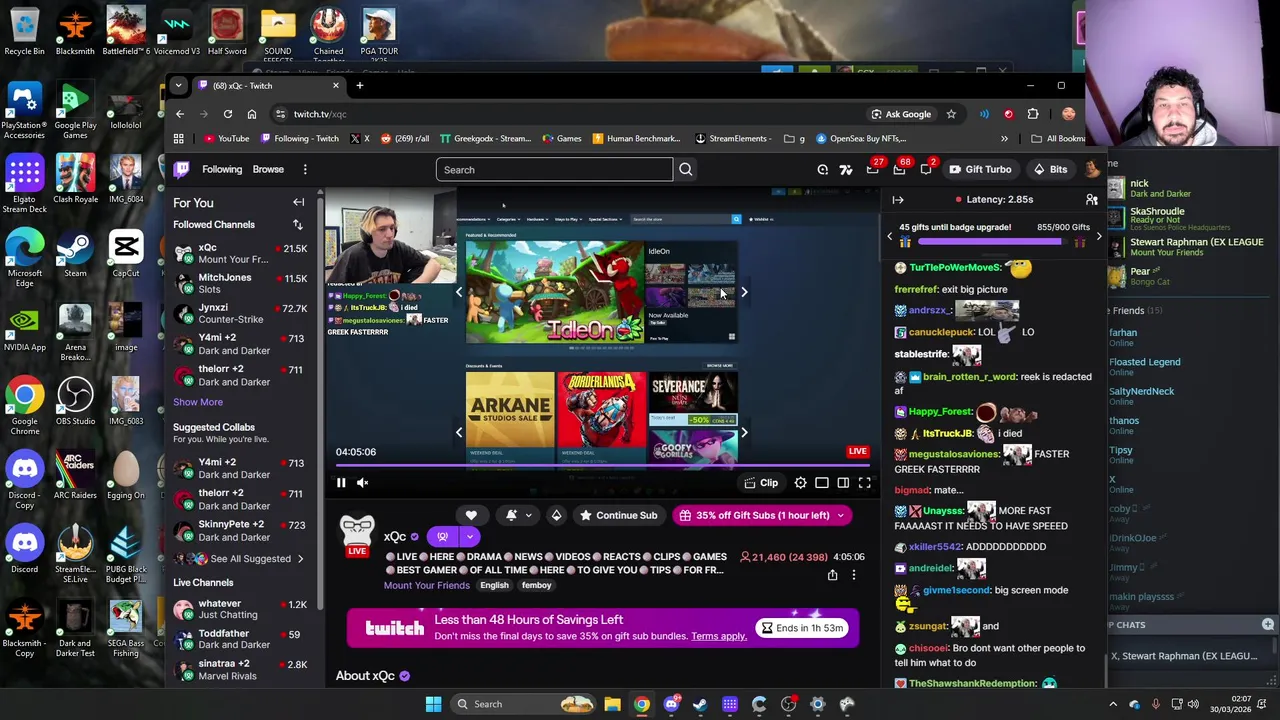Screen dimensions: 1280x720
Task: Click the Gift Turbo button
Action: tap(980, 169)
